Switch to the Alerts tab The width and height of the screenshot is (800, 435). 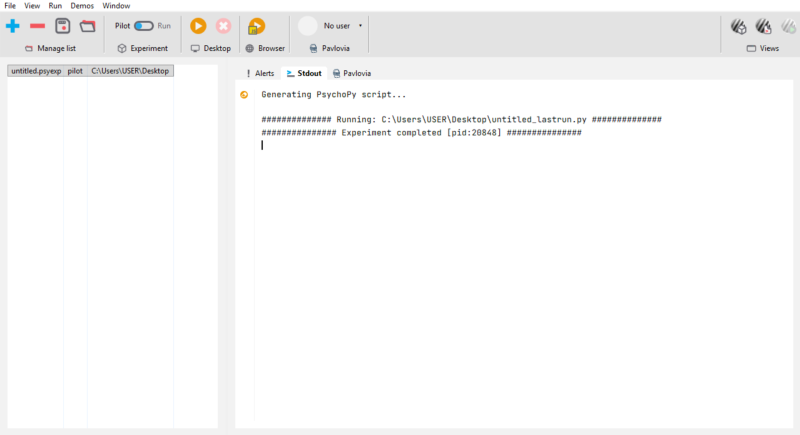tap(260, 73)
